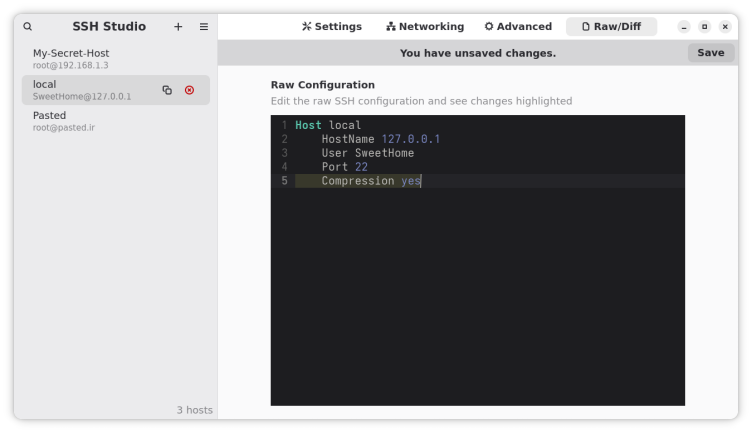
Task: Save the unsaved changes
Action: (x=710, y=53)
